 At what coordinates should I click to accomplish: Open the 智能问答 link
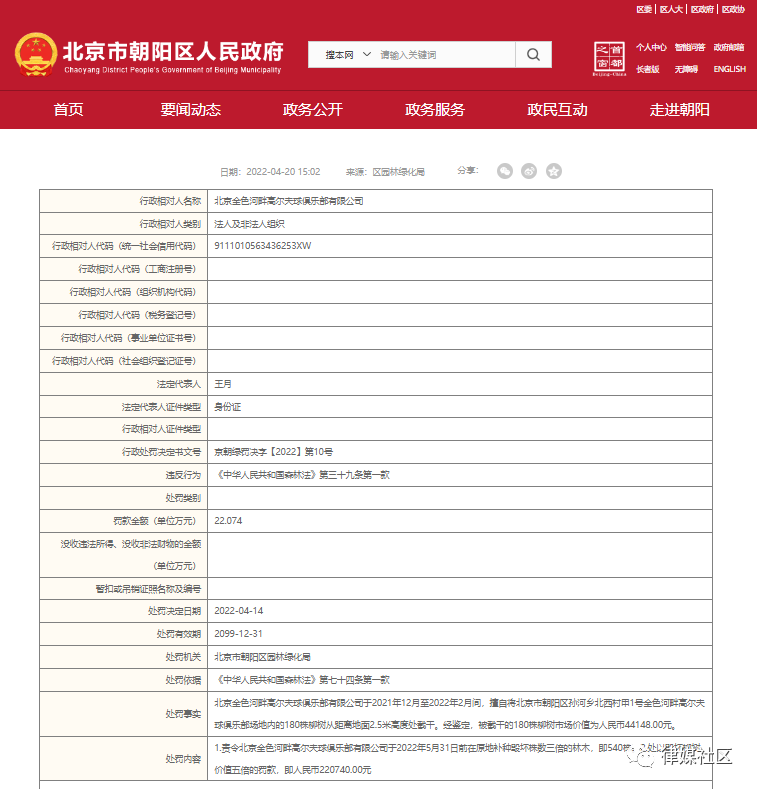pos(689,47)
